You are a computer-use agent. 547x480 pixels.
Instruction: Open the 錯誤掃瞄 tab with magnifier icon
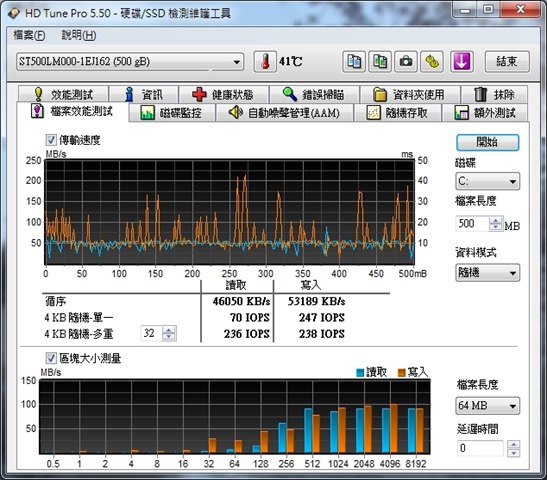[314, 94]
